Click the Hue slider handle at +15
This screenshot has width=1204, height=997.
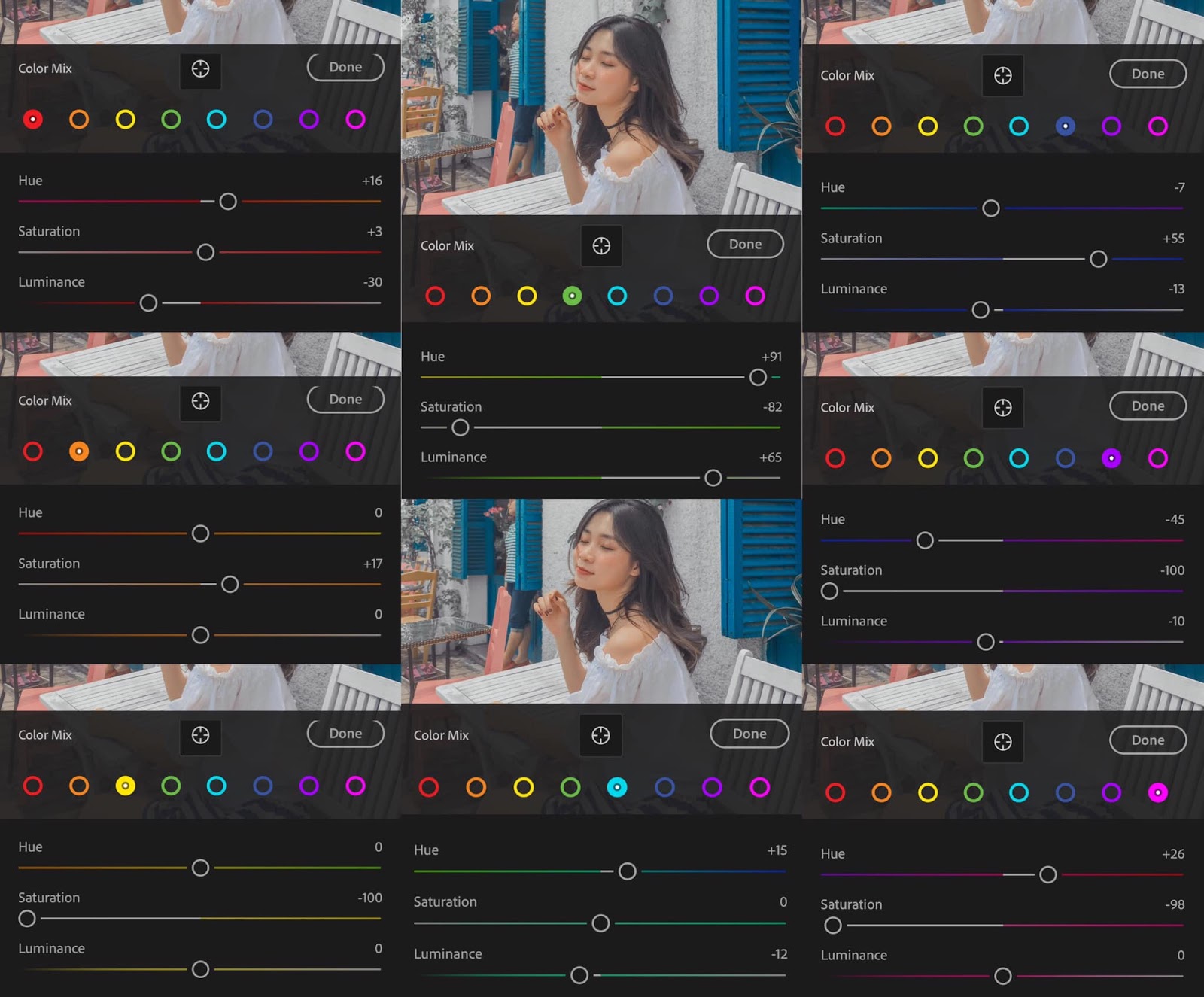(627, 871)
